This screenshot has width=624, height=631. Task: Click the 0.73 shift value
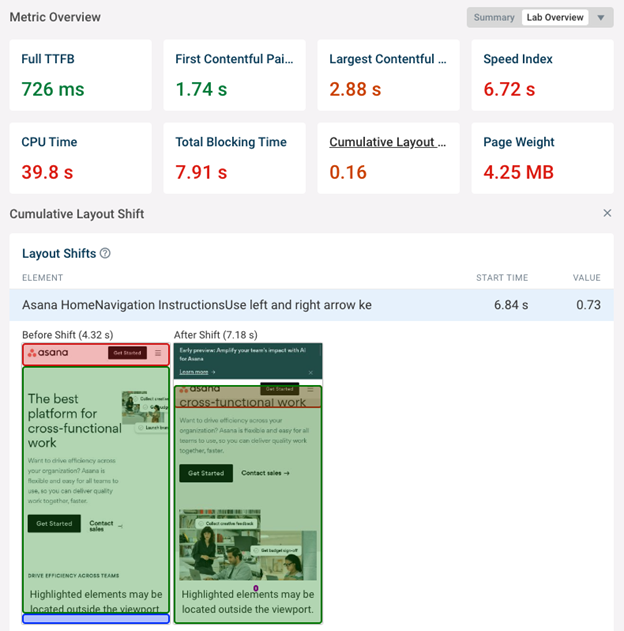(x=588, y=305)
